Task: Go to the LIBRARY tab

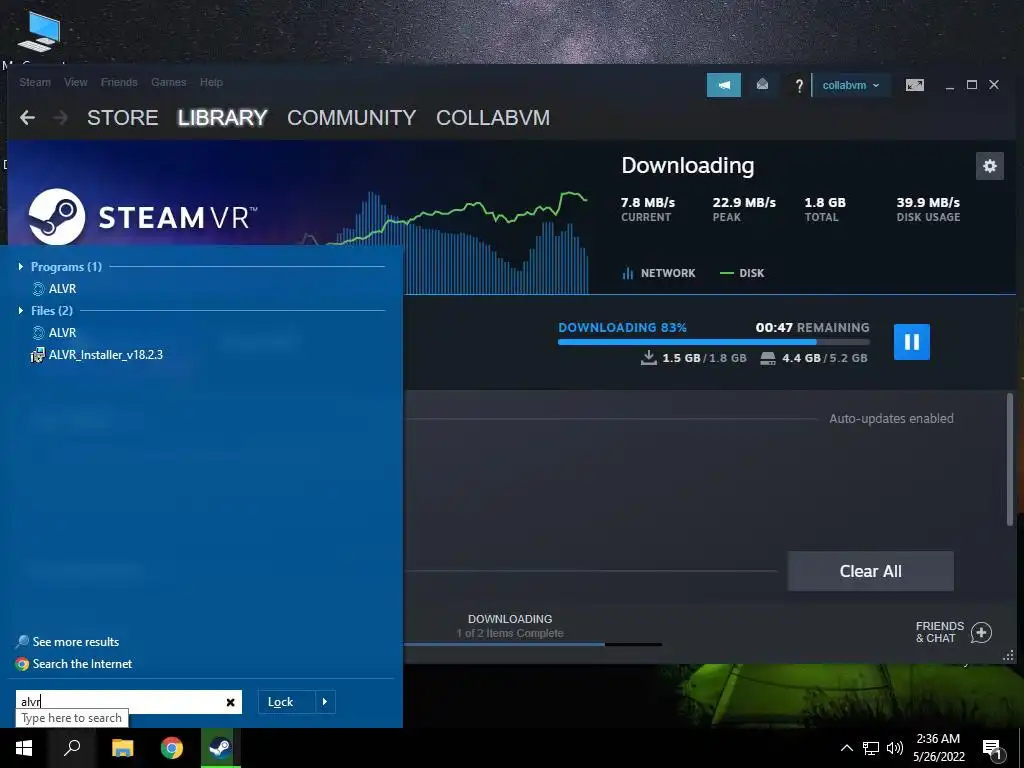Action: point(223,118)
